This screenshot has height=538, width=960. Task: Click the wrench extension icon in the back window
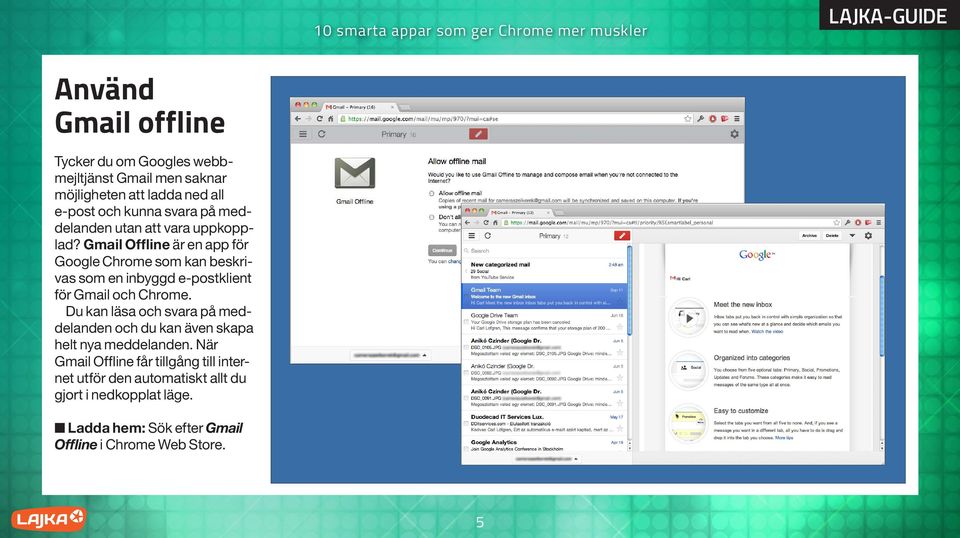pos(700,119)
